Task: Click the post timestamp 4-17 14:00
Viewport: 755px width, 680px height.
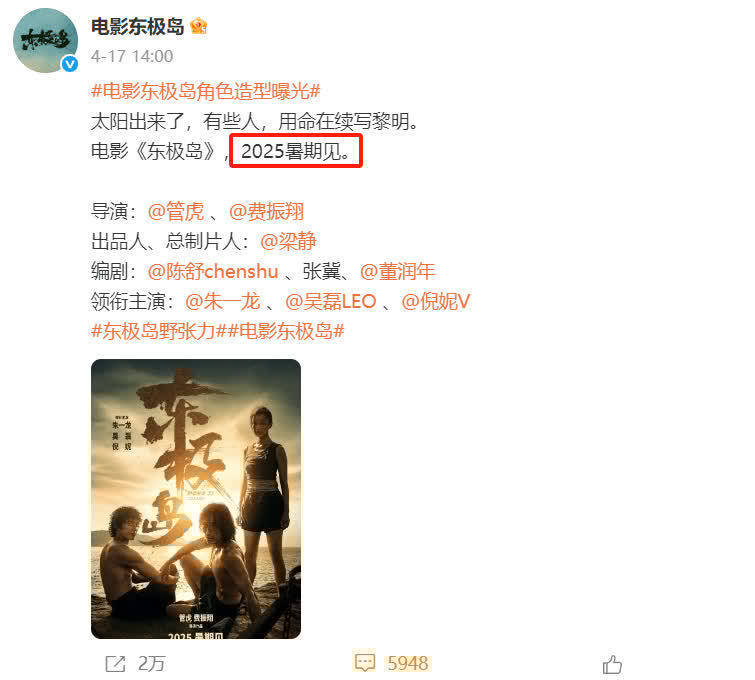Action: point(132,56)
